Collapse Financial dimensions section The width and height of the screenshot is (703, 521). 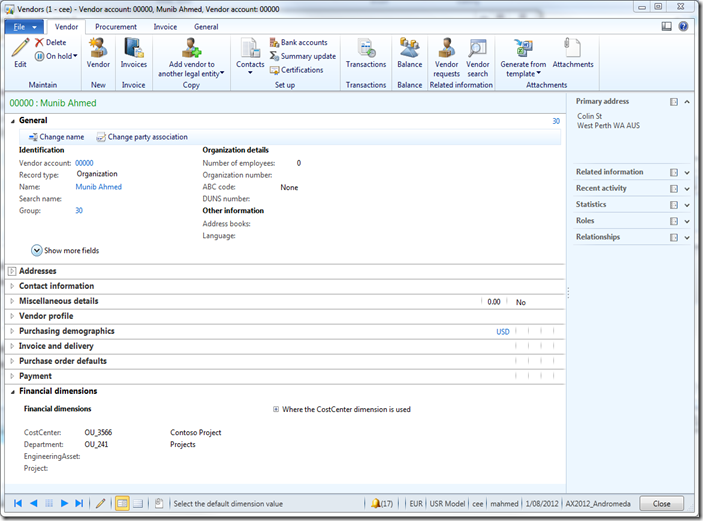pos(13,392)
